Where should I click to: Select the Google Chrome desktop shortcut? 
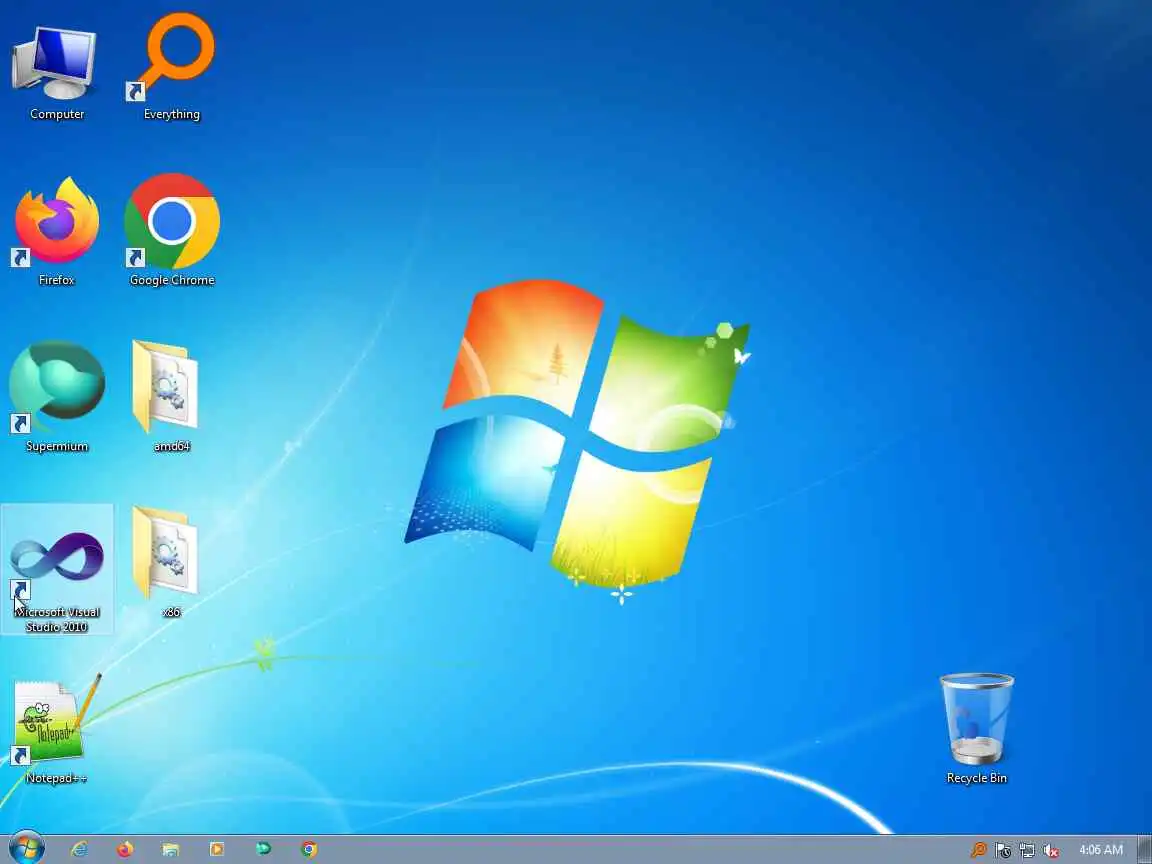point(172,230)
